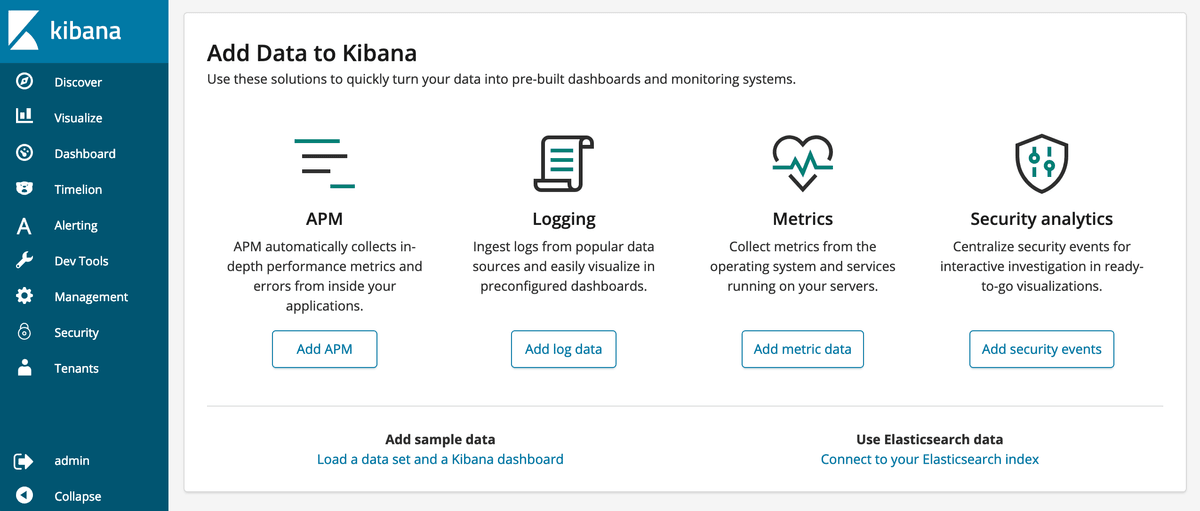Click the Security lock icon in sidebar

click(25, 332)
